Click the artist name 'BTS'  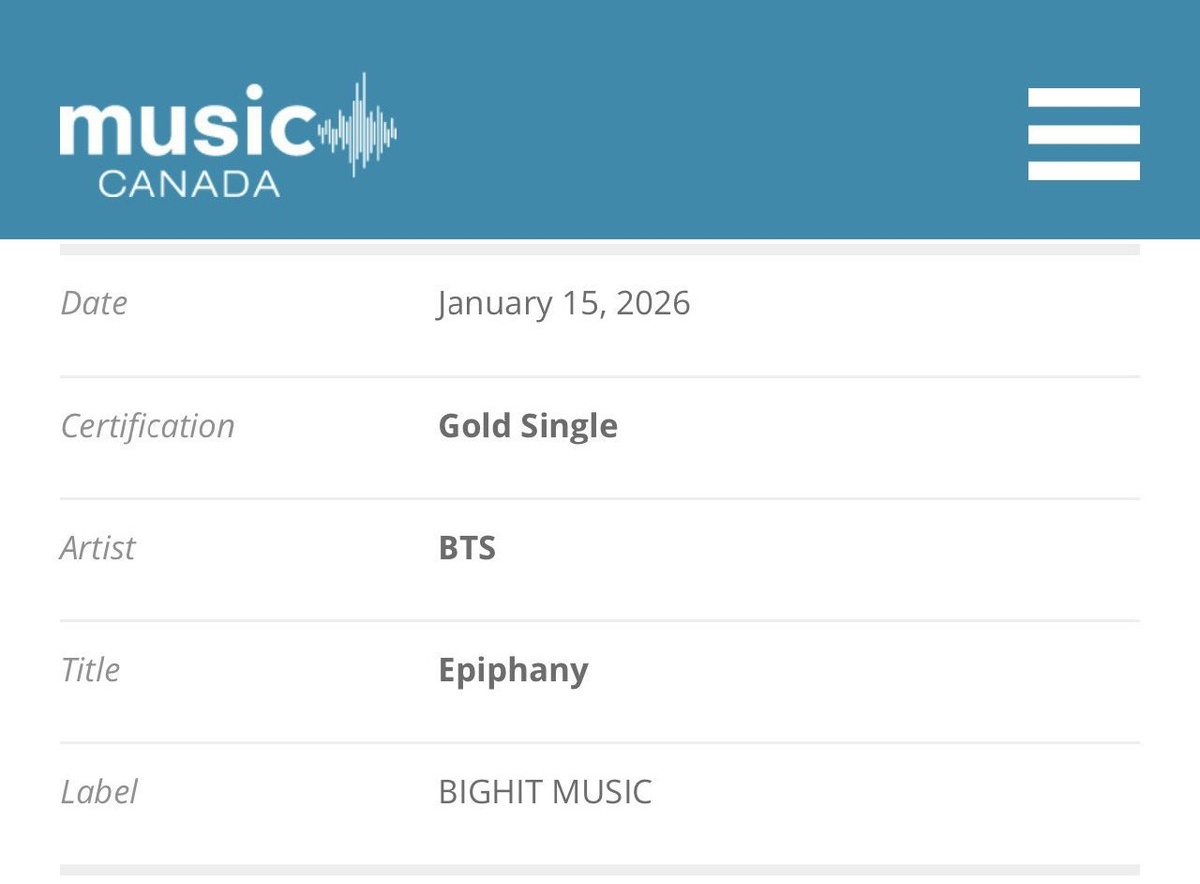[x=467, y=548]
